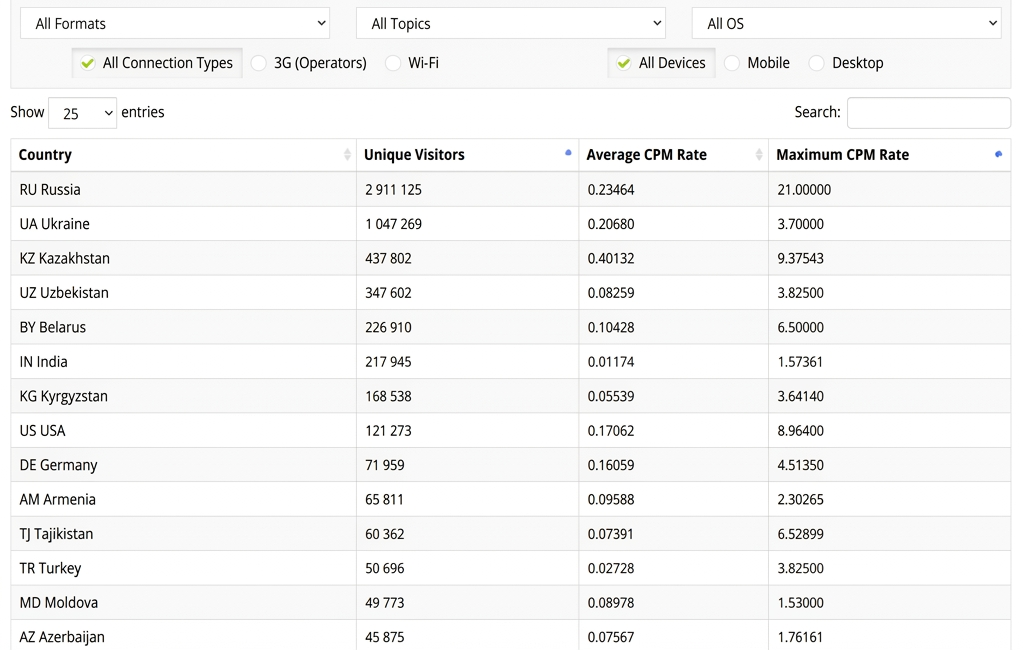Click Uzbekistan's visitors value 347 602

(388, 293)
